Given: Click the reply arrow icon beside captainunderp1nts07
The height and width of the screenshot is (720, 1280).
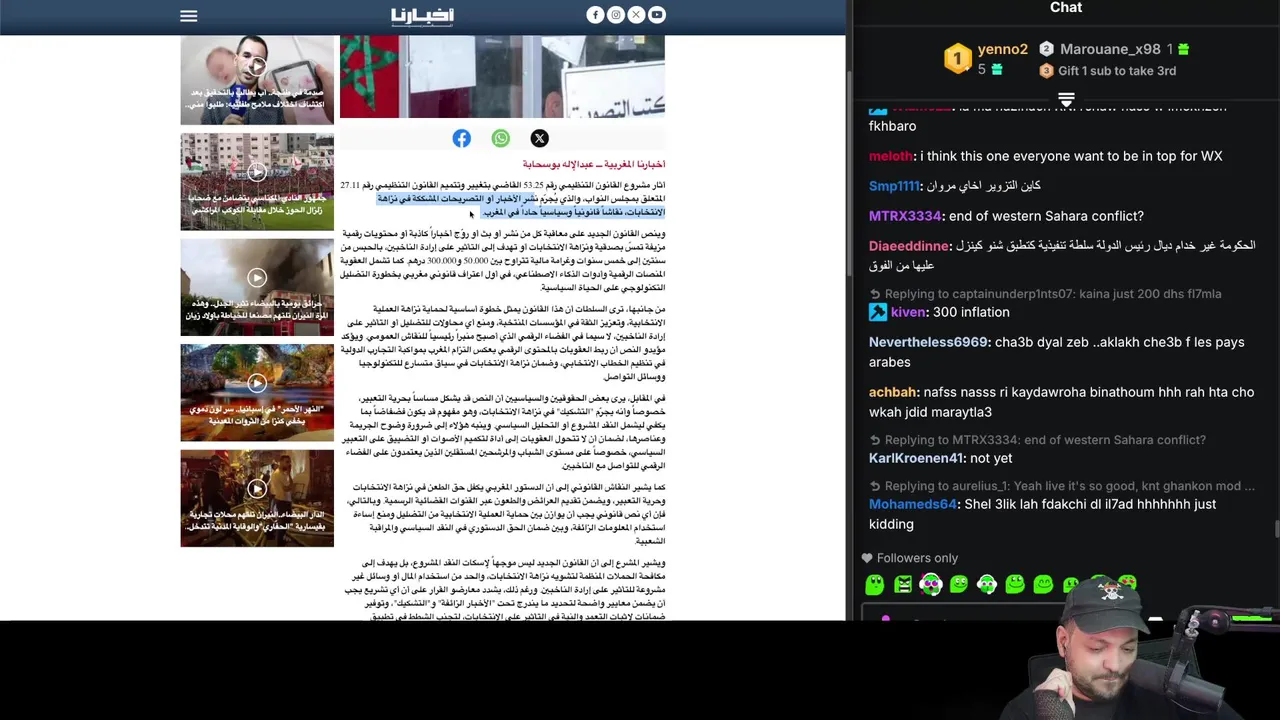Looking at the screenshot, I should [x=875, y=294].
